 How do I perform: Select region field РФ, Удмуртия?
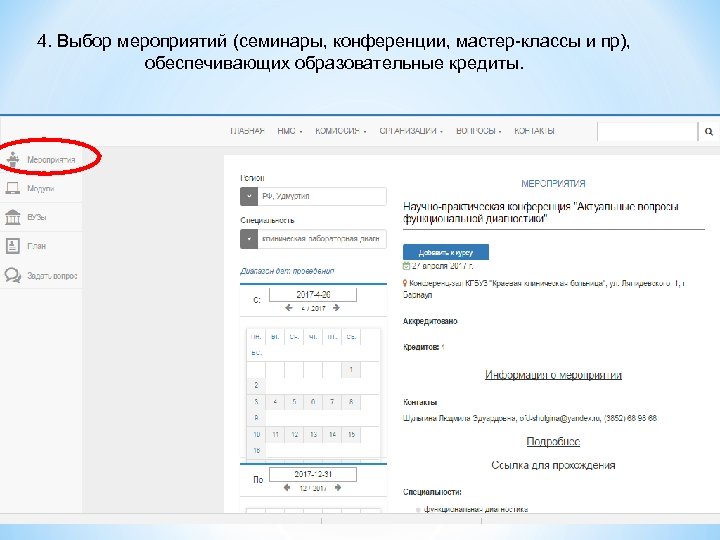coord(322,197)
